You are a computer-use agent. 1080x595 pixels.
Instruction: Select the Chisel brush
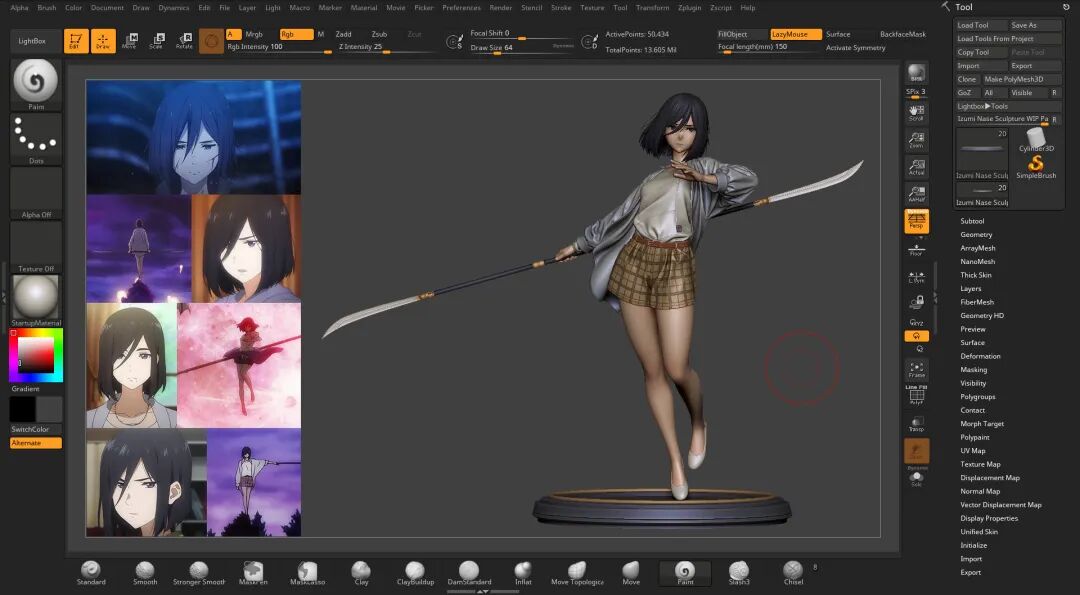tap(793, 573)
